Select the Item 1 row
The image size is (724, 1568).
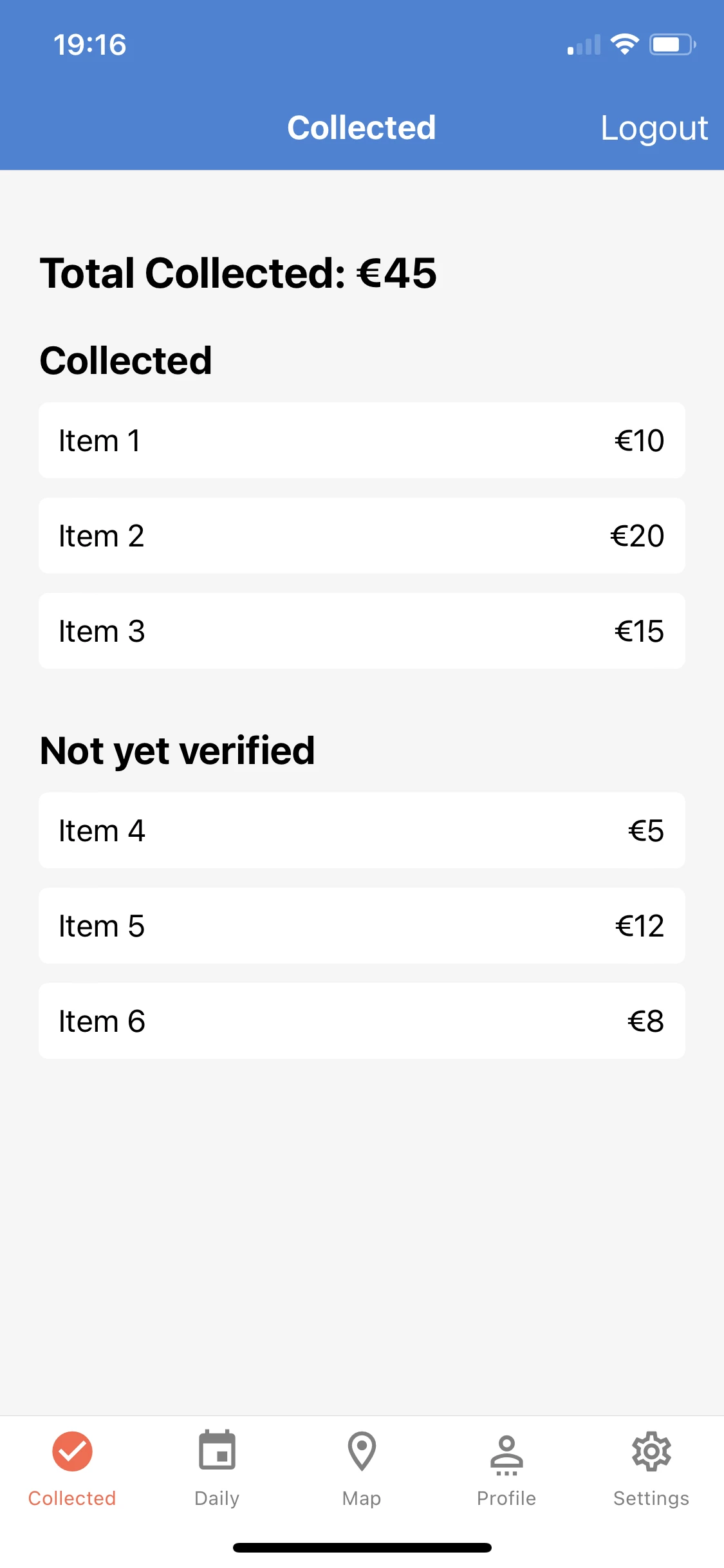pos(362,440)
